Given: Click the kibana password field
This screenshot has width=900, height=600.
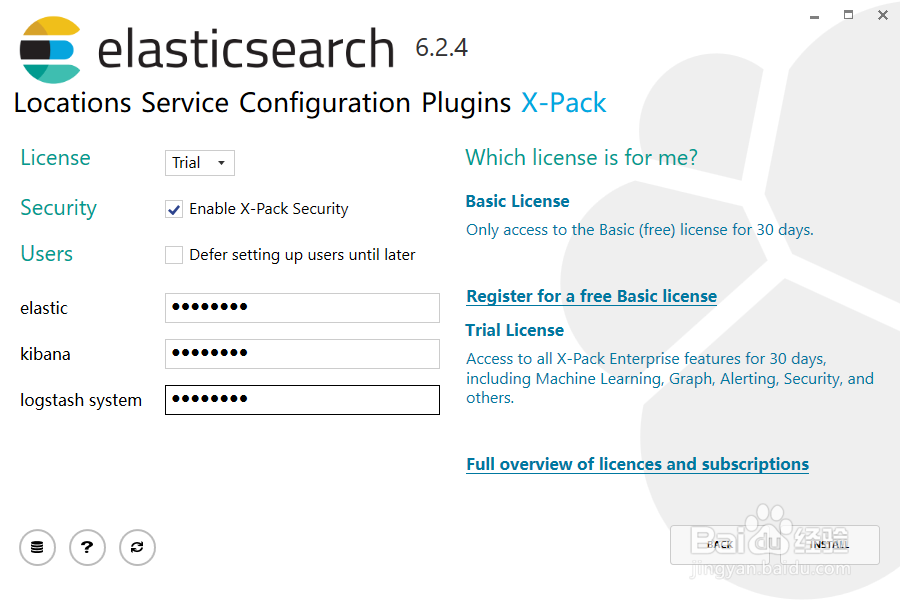Looking at the screenshot, I should point(302,353).
